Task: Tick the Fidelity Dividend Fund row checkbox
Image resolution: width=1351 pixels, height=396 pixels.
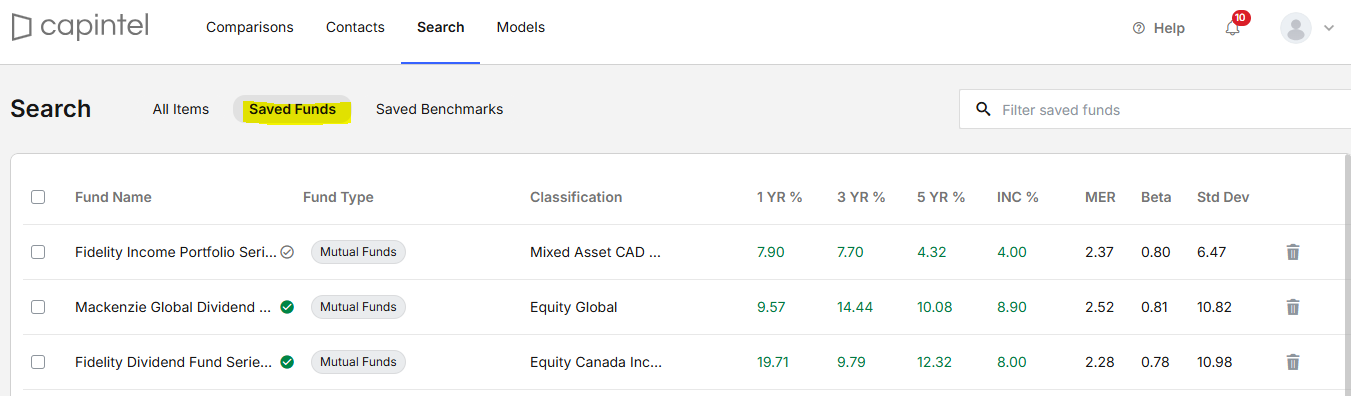Action: (38, 362)
